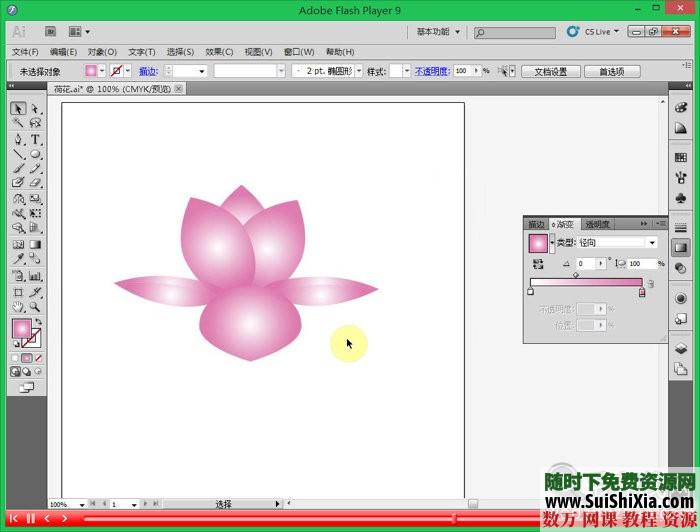The height and width of the screenshot is (532, 700).
Task: Switch to the 透明度 panel tab
Action: pos(597,224)
